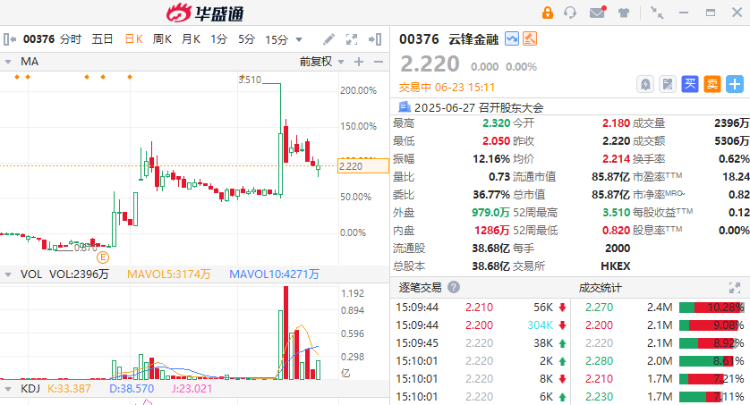
Task: Select the 周K chart tab
Action: [x=162, y=39]
